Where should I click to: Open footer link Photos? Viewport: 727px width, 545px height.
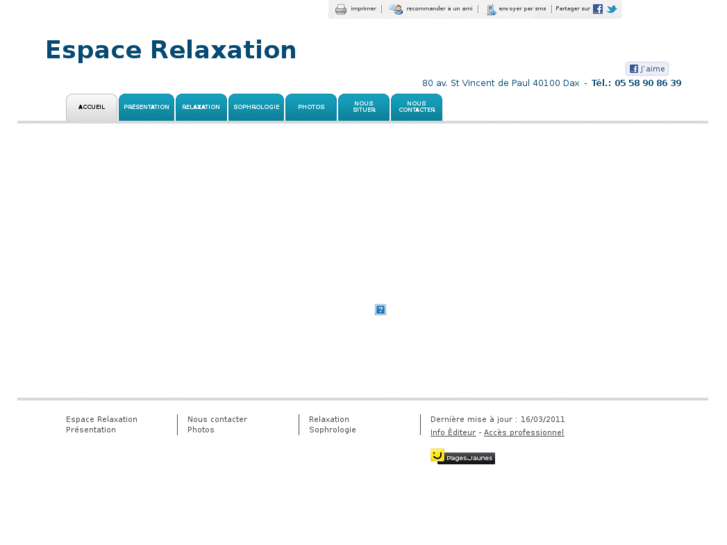click(x=201, y=430)
